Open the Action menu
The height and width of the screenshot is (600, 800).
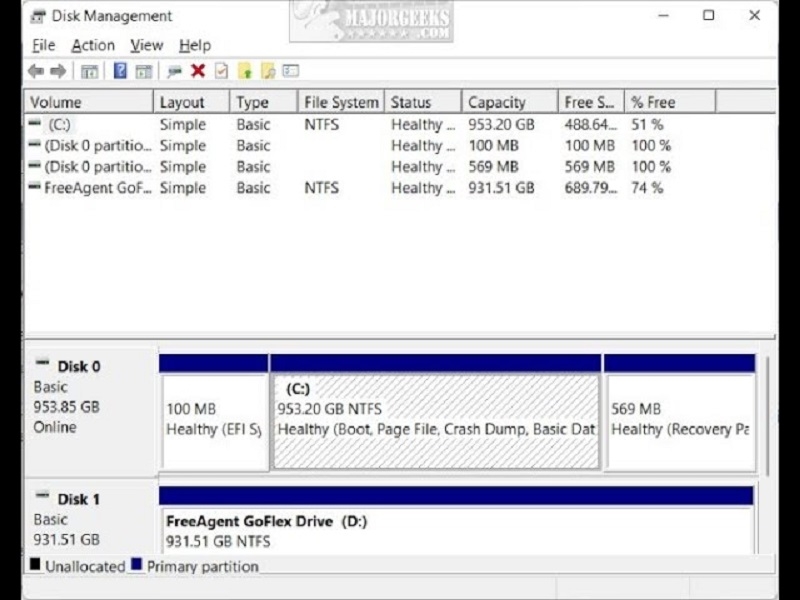[92, 45]
